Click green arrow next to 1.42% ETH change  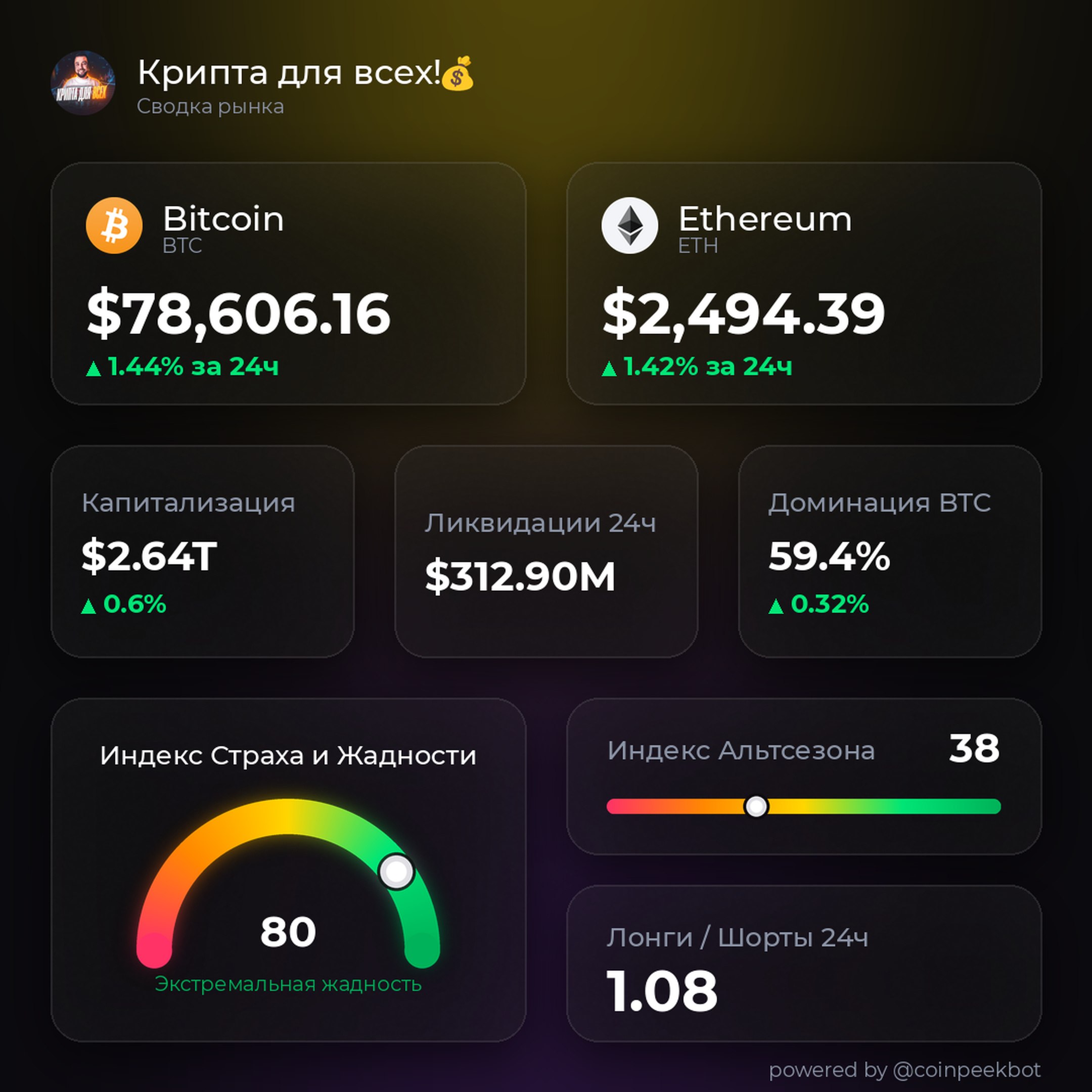609,369
